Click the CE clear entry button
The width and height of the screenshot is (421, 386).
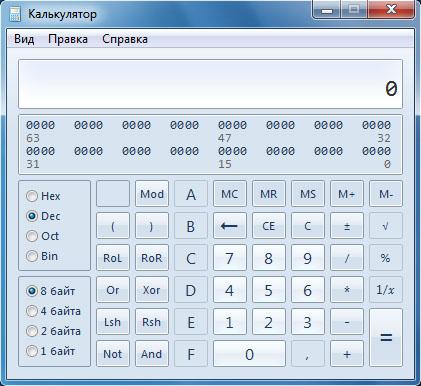coord(269,226)
